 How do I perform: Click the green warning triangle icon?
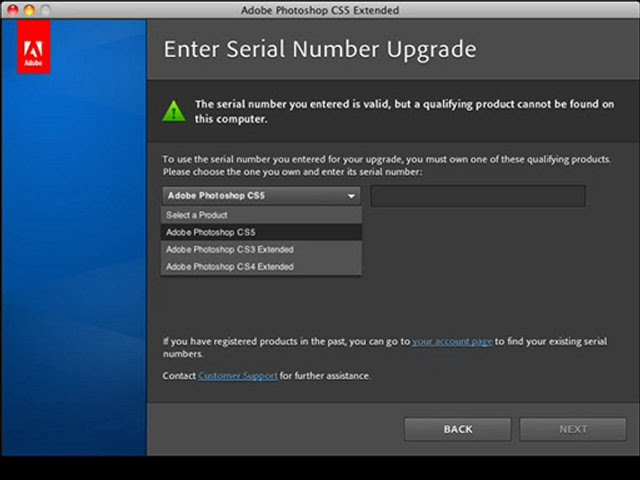pos(173,111)
